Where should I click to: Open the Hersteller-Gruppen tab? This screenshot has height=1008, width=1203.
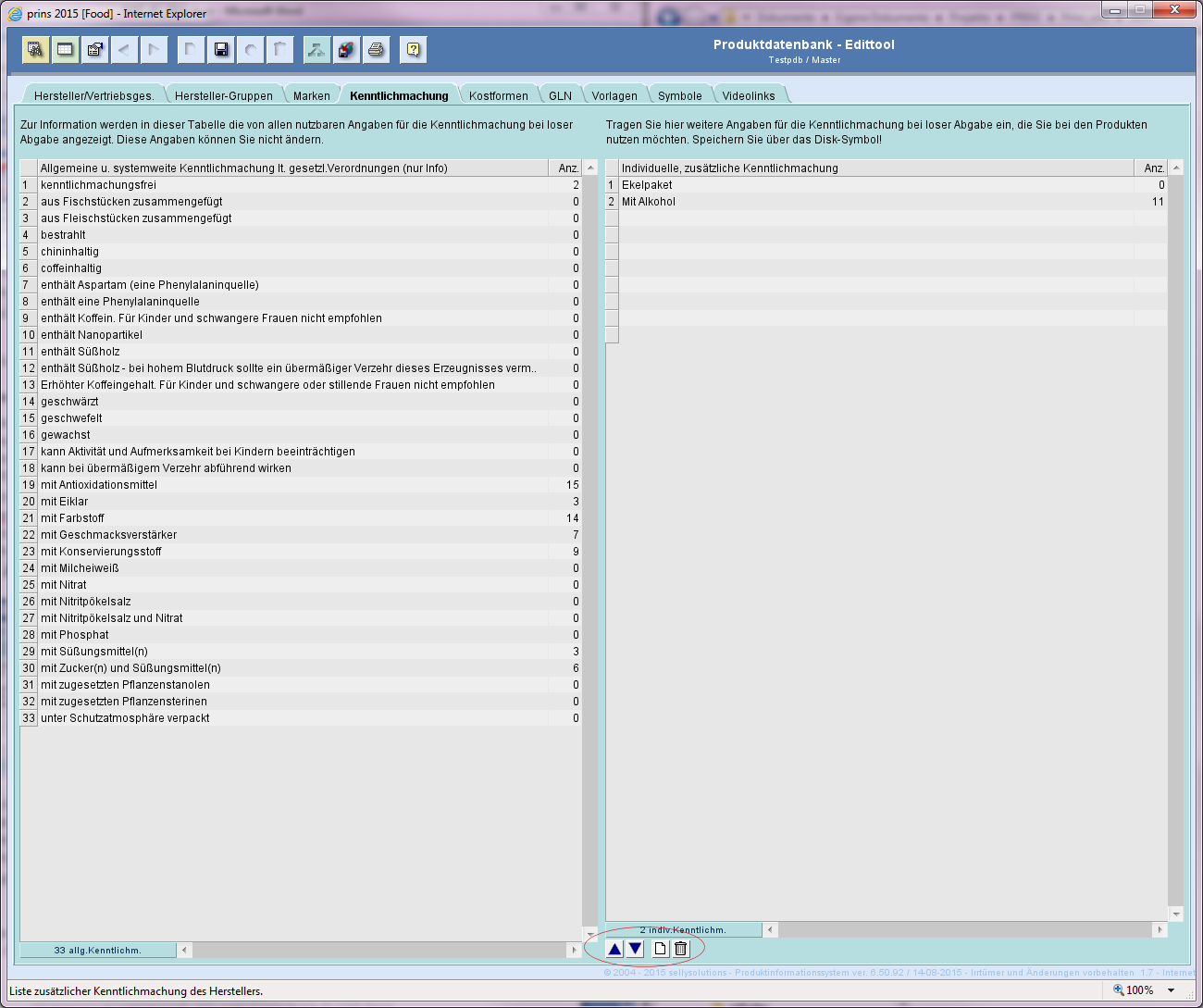223,96
